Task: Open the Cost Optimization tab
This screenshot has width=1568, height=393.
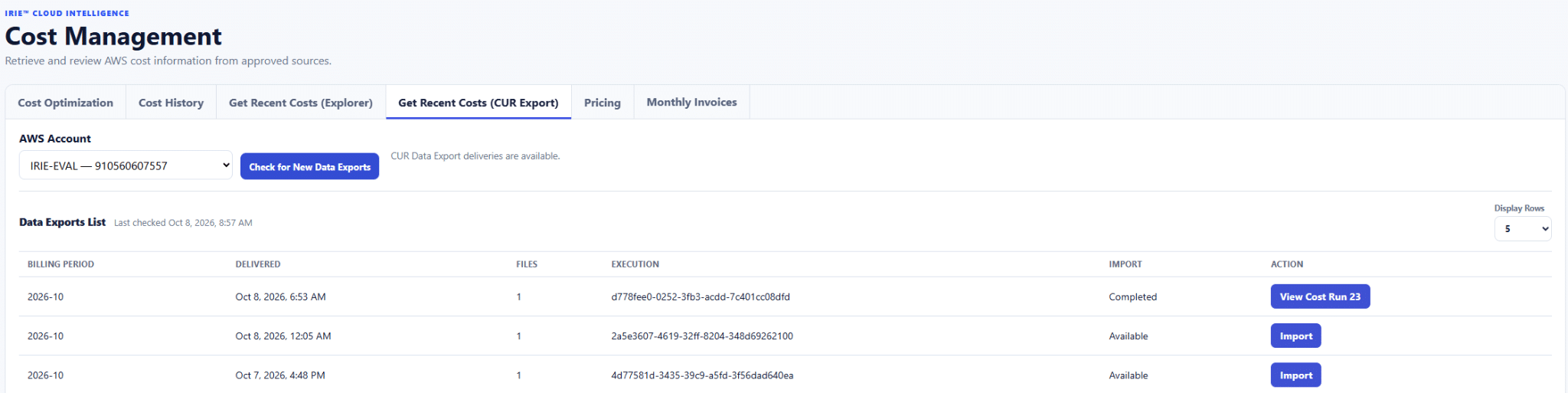Action: pos(66,103)
